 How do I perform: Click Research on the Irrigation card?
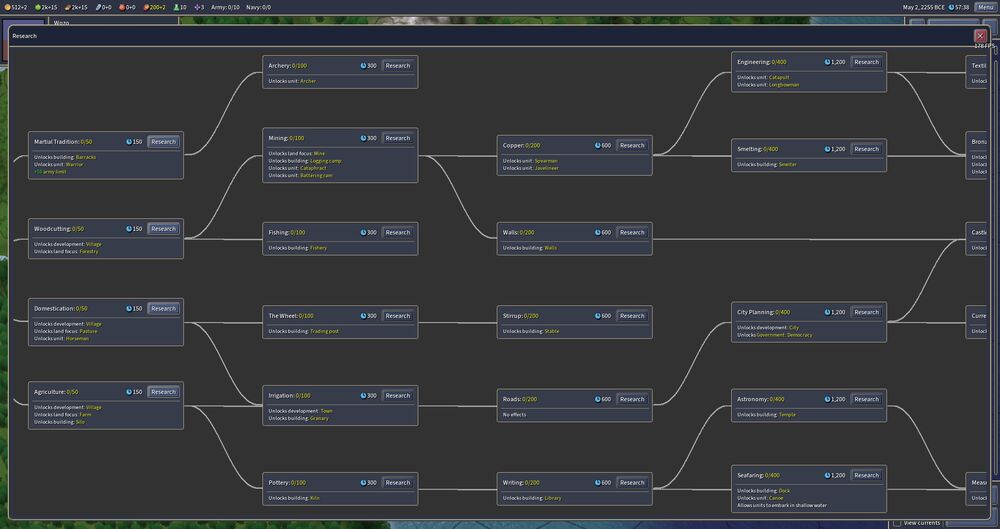pyautogui.click(x=397, y=396)
